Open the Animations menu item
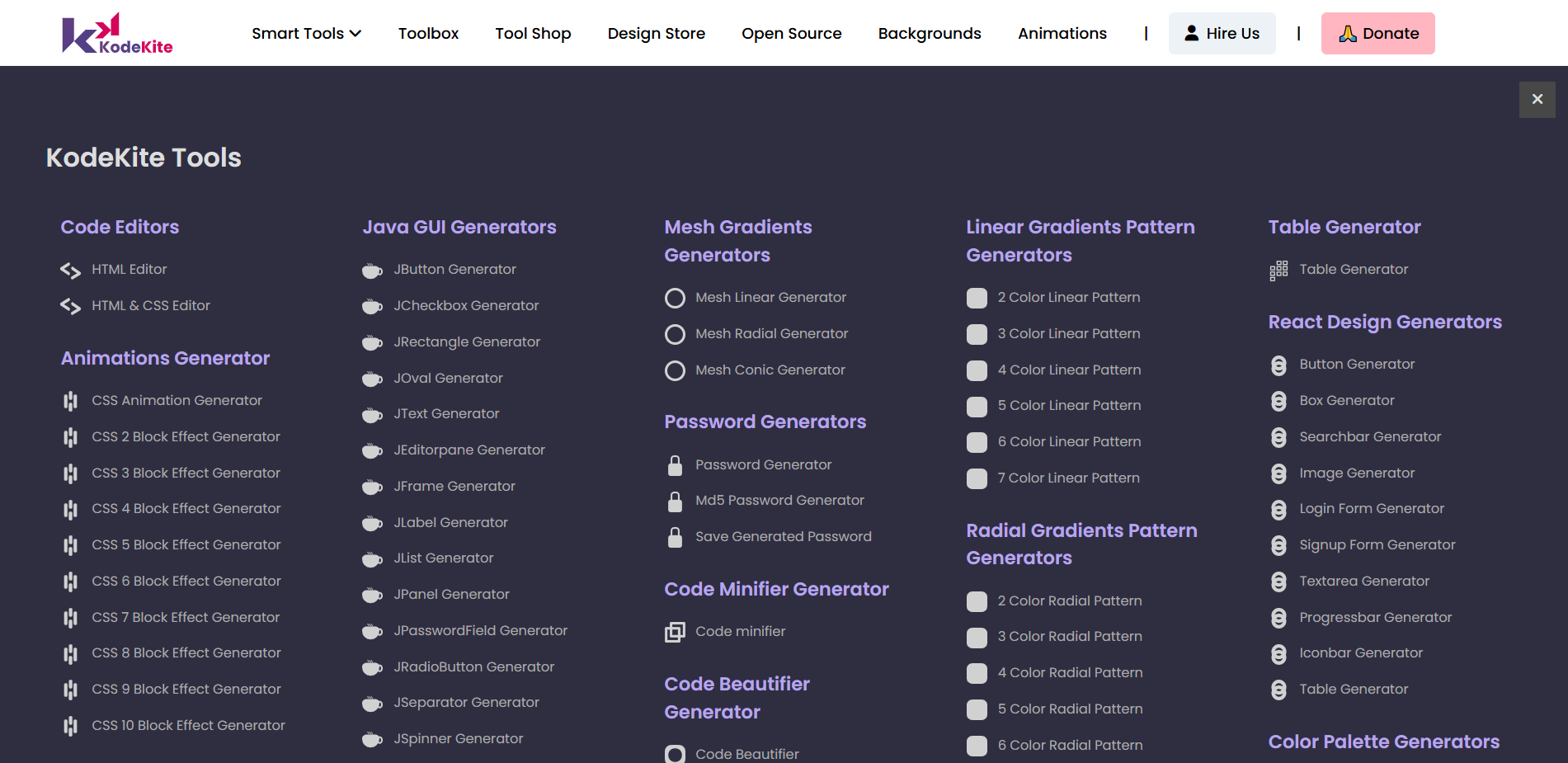This screenshot has width=1568, height=763. click(x=1062, y=33)
